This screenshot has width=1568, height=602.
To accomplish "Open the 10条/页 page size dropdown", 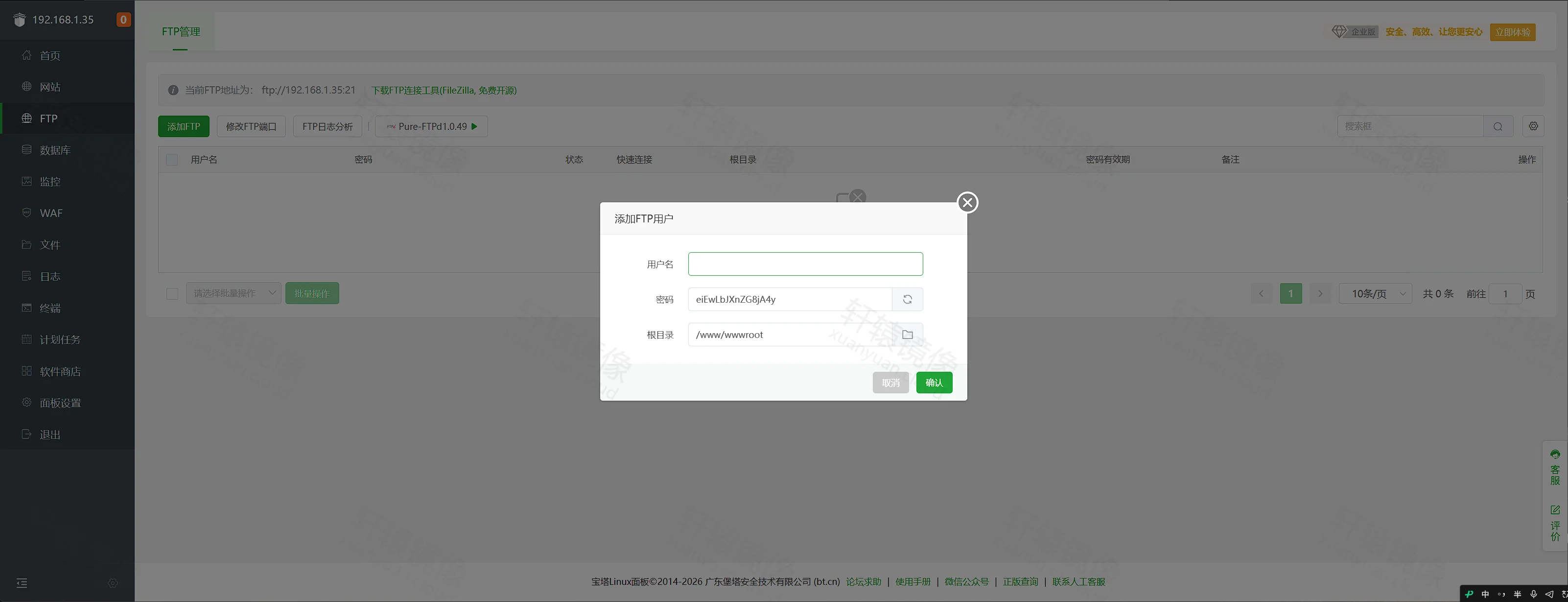I will (1375, 294).
